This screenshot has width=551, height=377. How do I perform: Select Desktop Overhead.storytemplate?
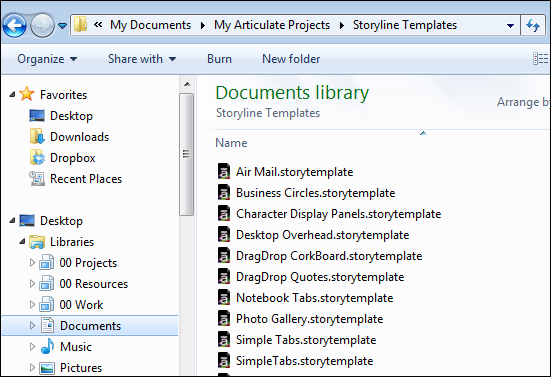(323, 235)
